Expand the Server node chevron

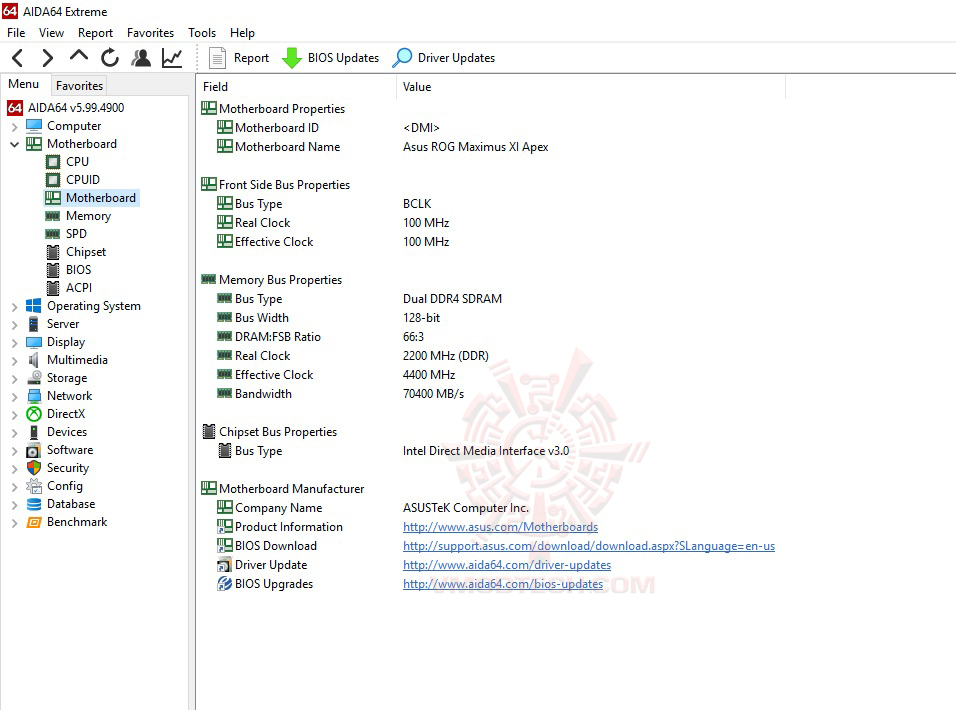pyautogui.click(x=15, y=325)
